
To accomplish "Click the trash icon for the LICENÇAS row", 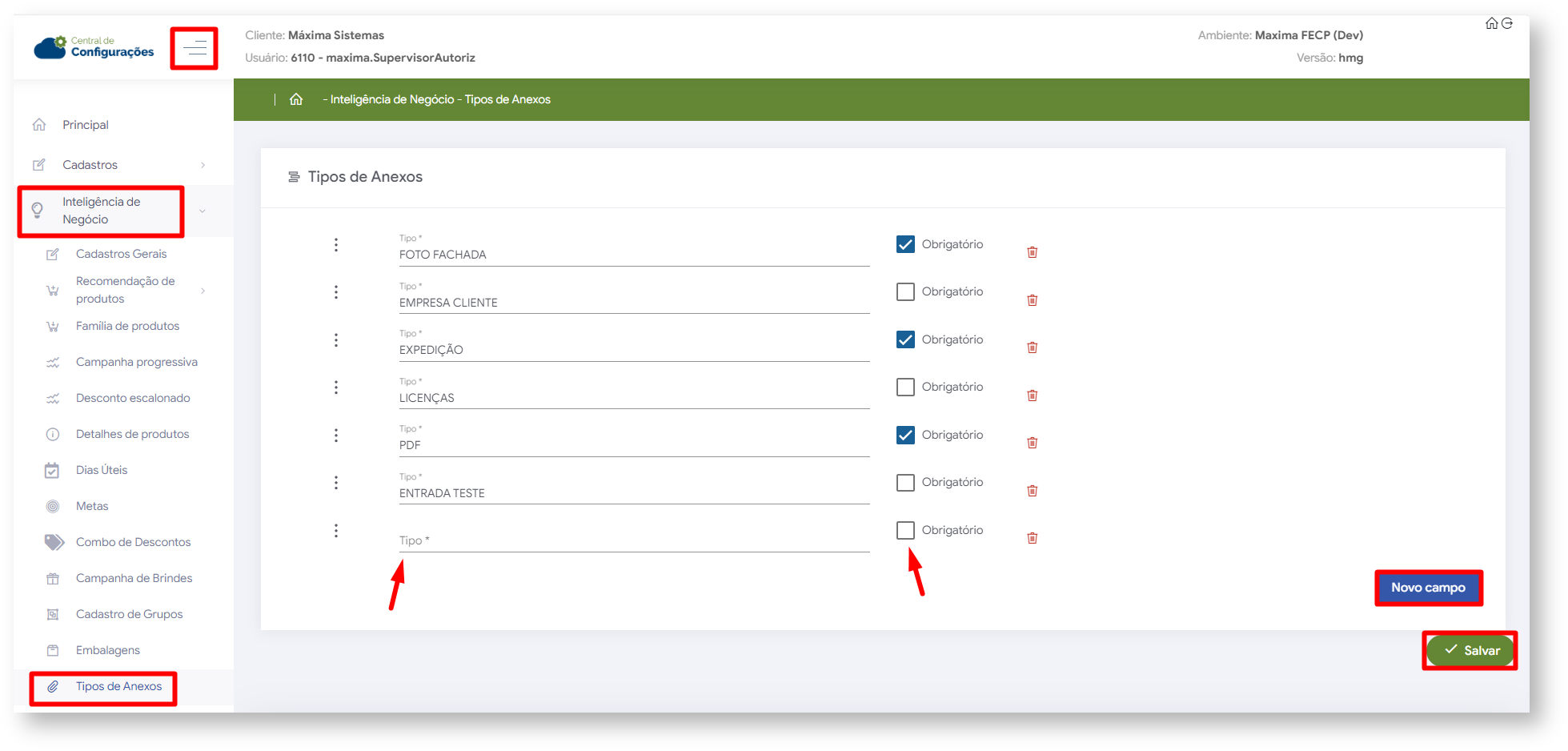I will (1032, 396).
